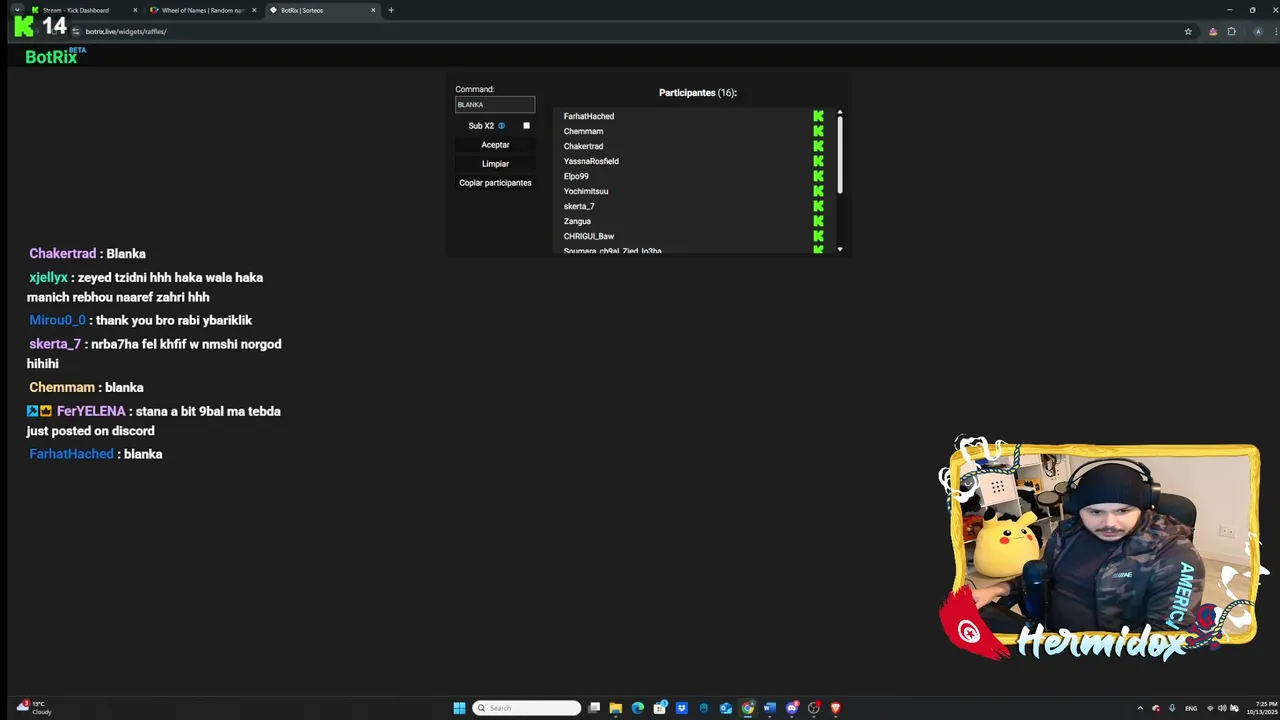Open File Explorer from the taskbar
This screenshot has width=1280, height=720.
(x=616, y=708)
